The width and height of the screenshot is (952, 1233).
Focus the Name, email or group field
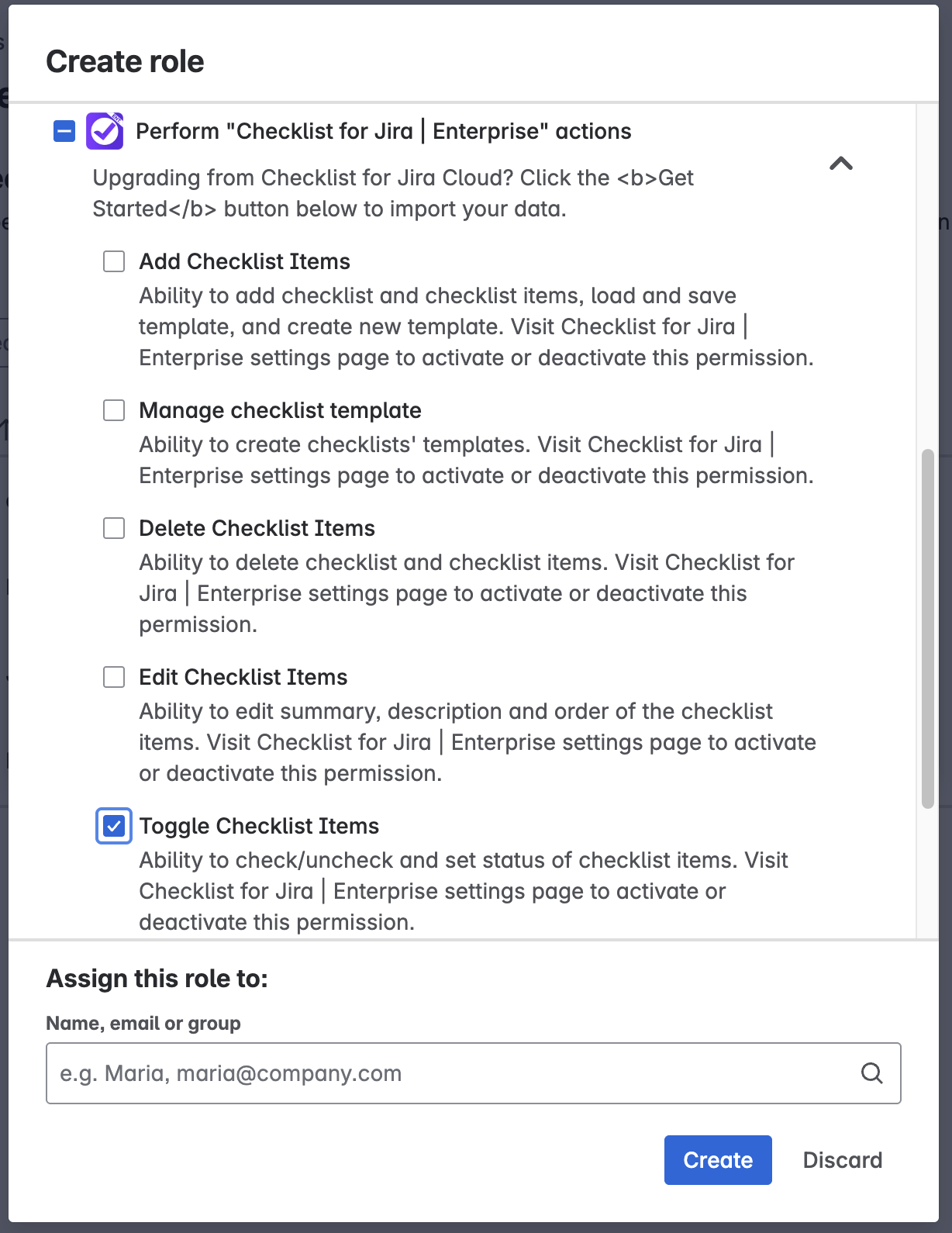coord(450,1073)
